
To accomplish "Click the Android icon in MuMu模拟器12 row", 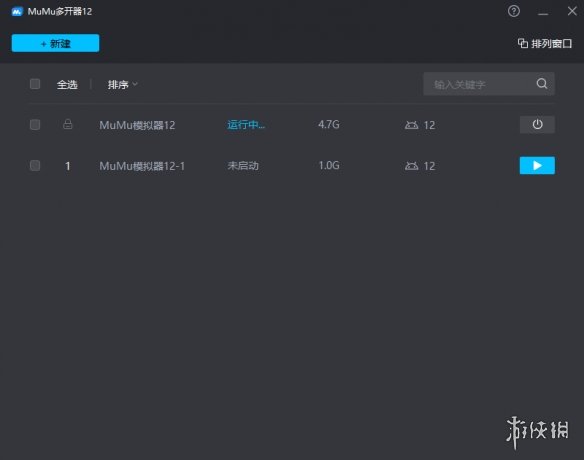I will click(x=412, y=125).
